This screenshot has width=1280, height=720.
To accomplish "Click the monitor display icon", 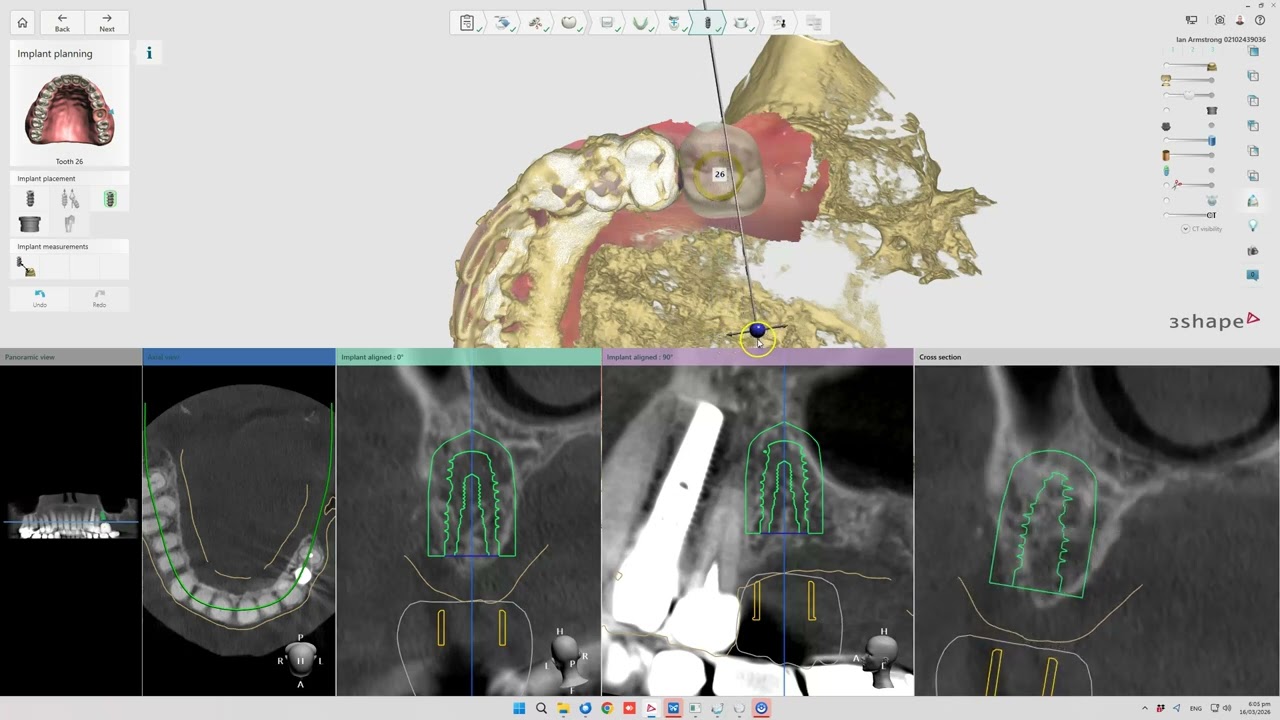I will [x=1191, y=20].
